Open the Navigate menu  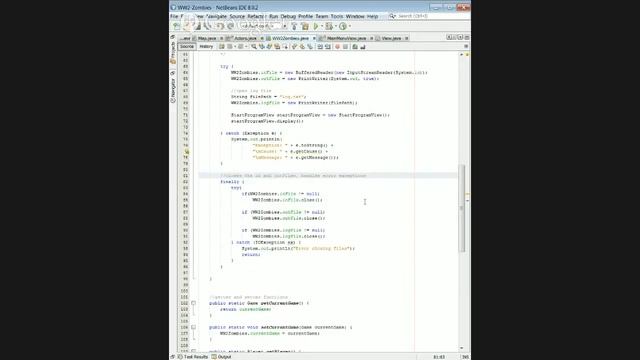tap(216, 16)
